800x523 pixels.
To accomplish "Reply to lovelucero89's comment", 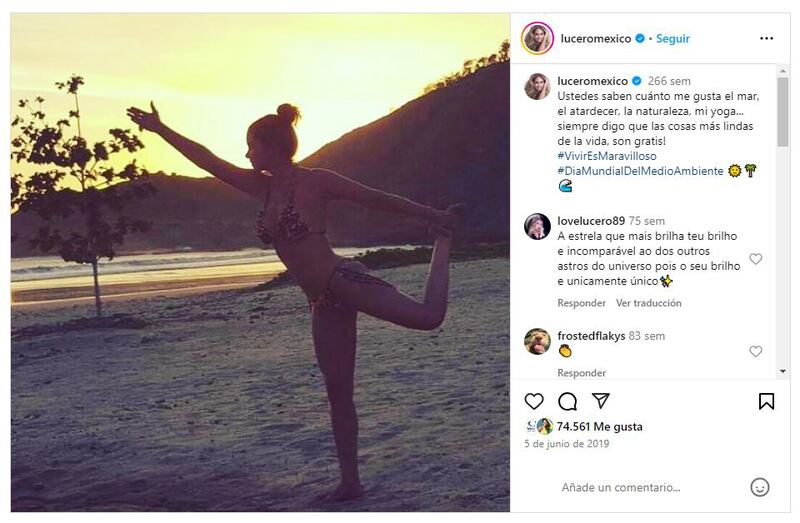I will tap(581, 303).
